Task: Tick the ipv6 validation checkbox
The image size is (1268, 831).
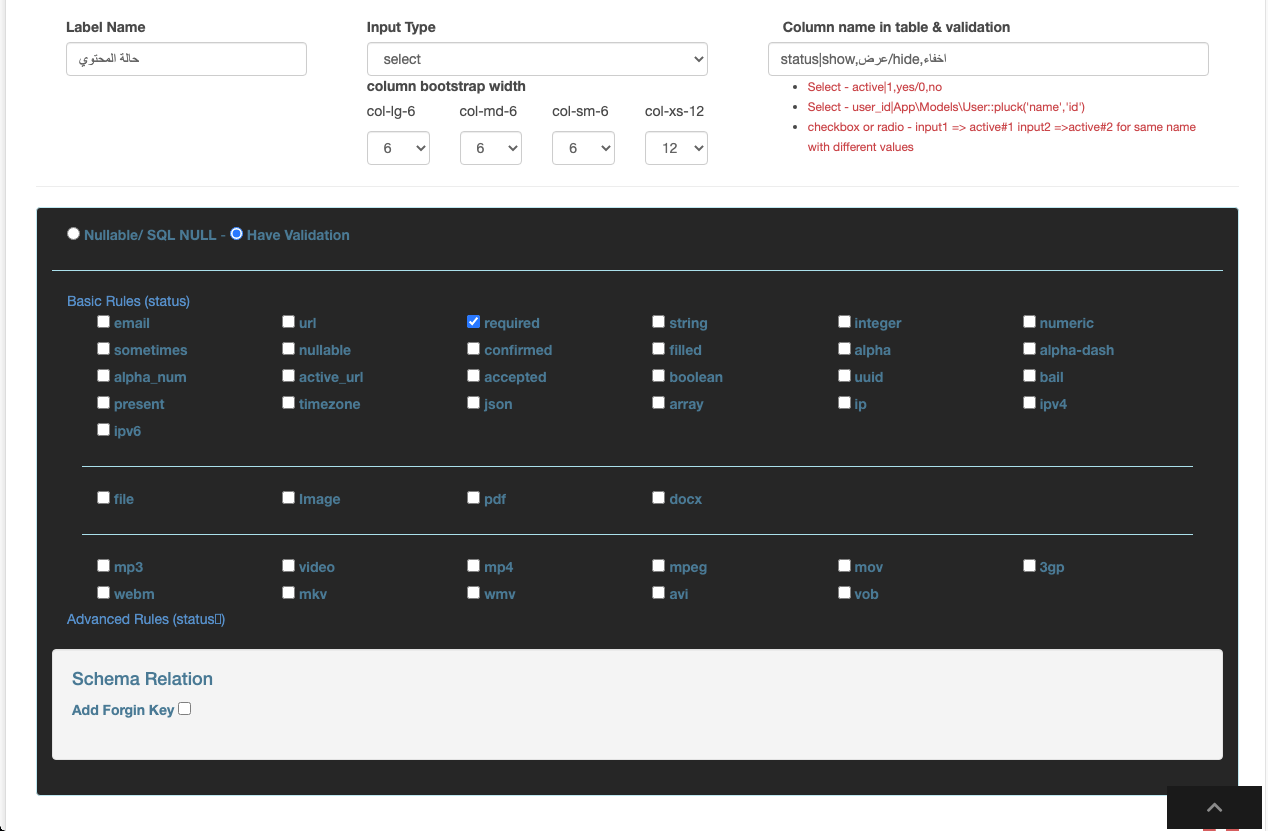Action: tap(104, 430)
